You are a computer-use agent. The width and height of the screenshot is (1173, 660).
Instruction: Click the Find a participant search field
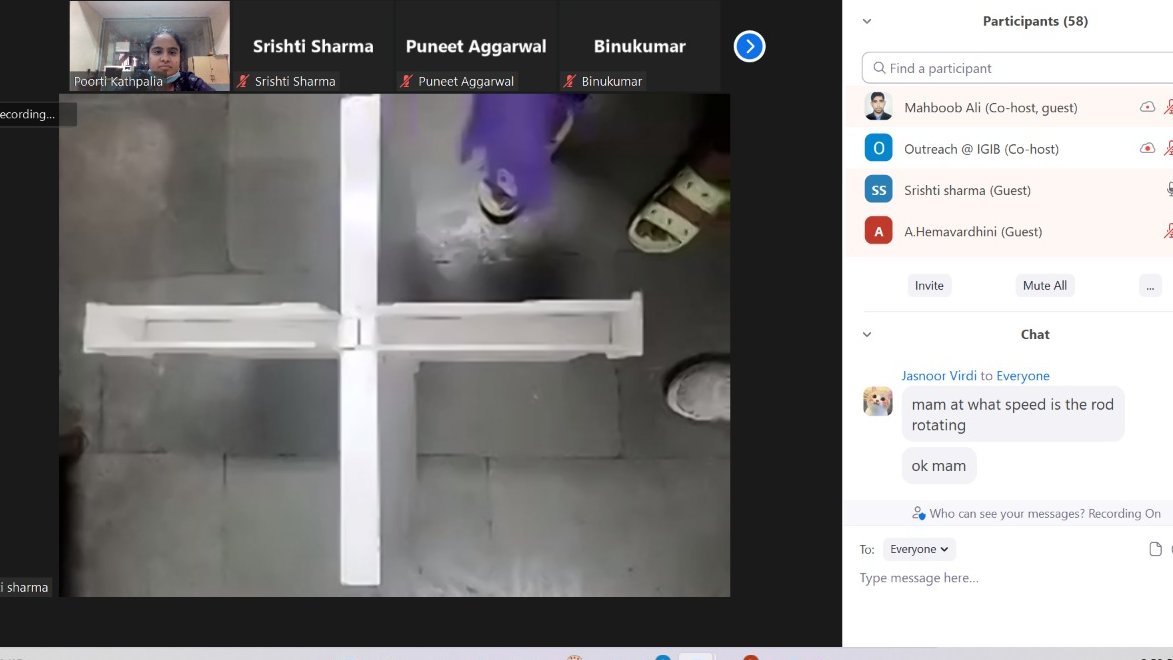point(1017,68)
